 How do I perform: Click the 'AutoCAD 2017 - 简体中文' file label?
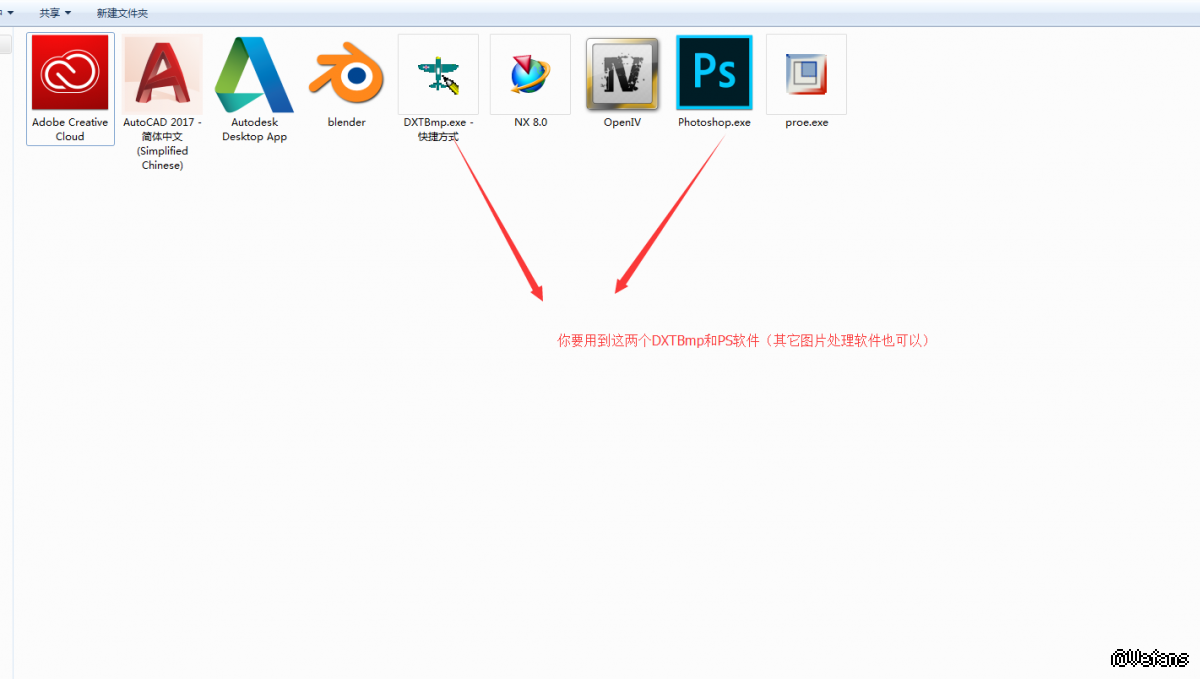pos(162,143)
